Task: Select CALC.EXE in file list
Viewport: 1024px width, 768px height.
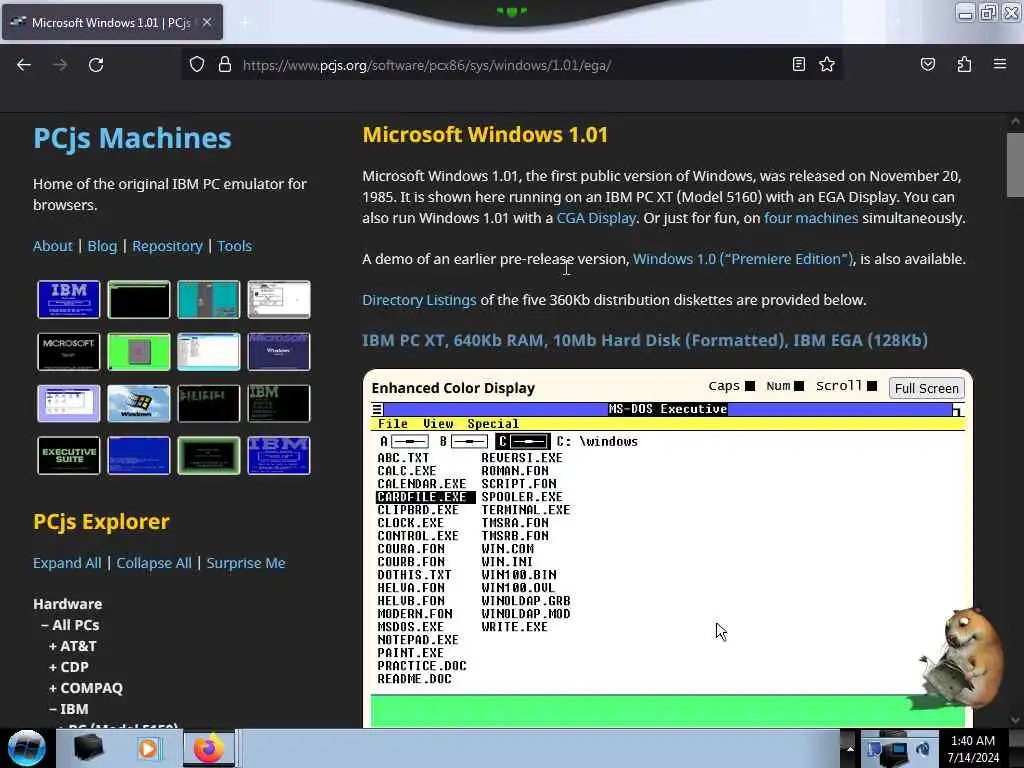Action: coord(407,471)
